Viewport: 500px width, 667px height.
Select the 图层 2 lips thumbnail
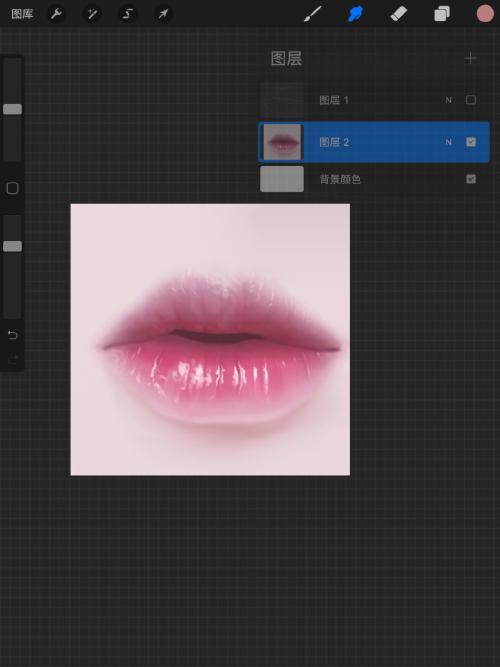coord(282,142)
